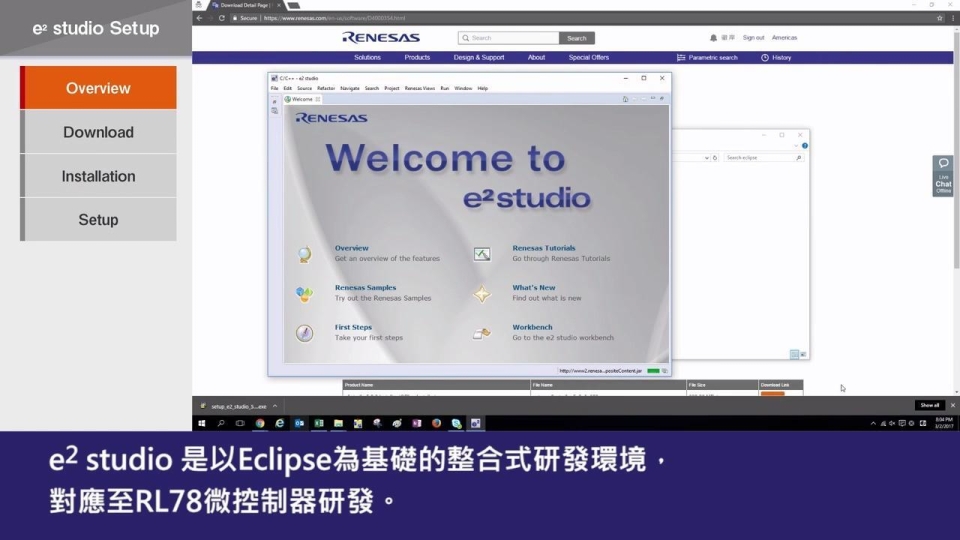The image size is (960, 540).
Task: Open the History link on Renesas site
Action: (776, 58)
